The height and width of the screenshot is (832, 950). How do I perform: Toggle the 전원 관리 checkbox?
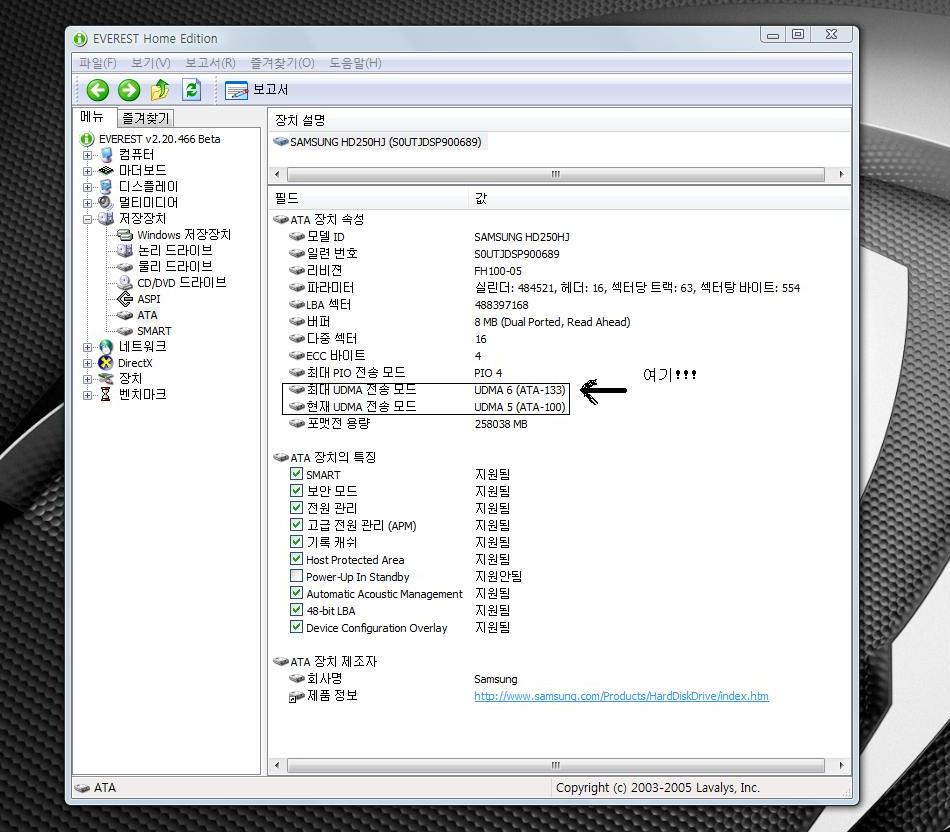point(296,508)
